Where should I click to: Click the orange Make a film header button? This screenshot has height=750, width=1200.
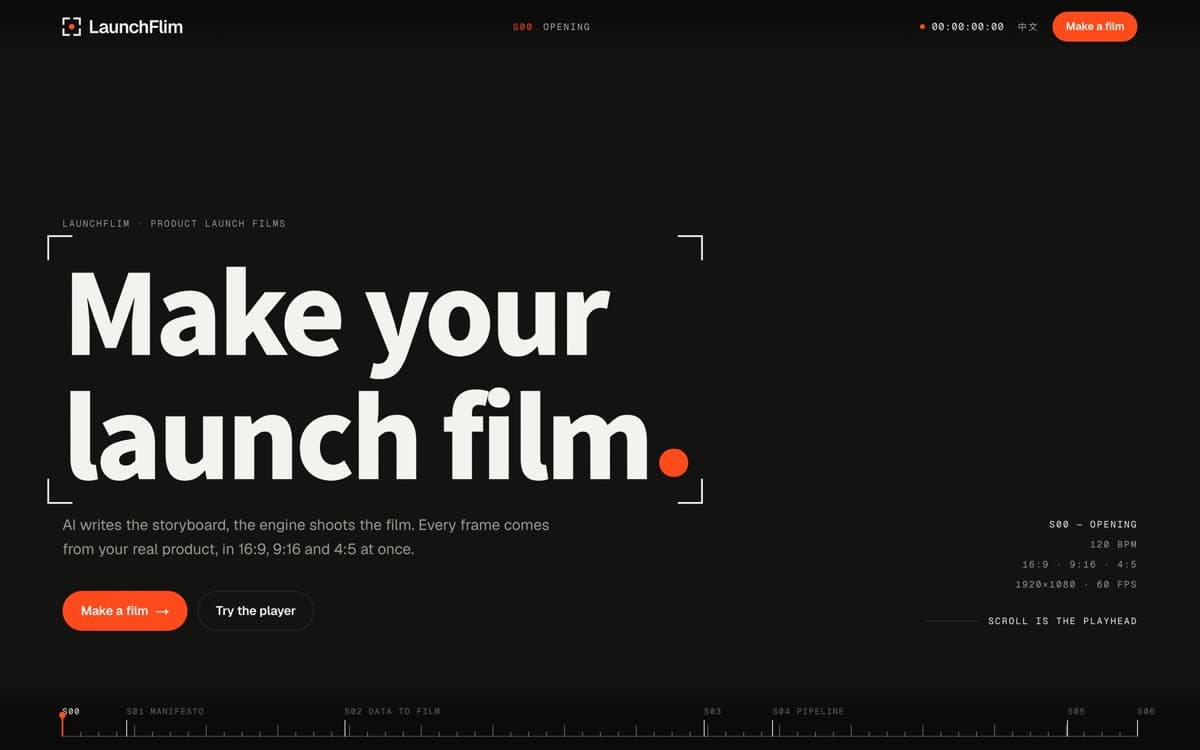[1095, 27]
